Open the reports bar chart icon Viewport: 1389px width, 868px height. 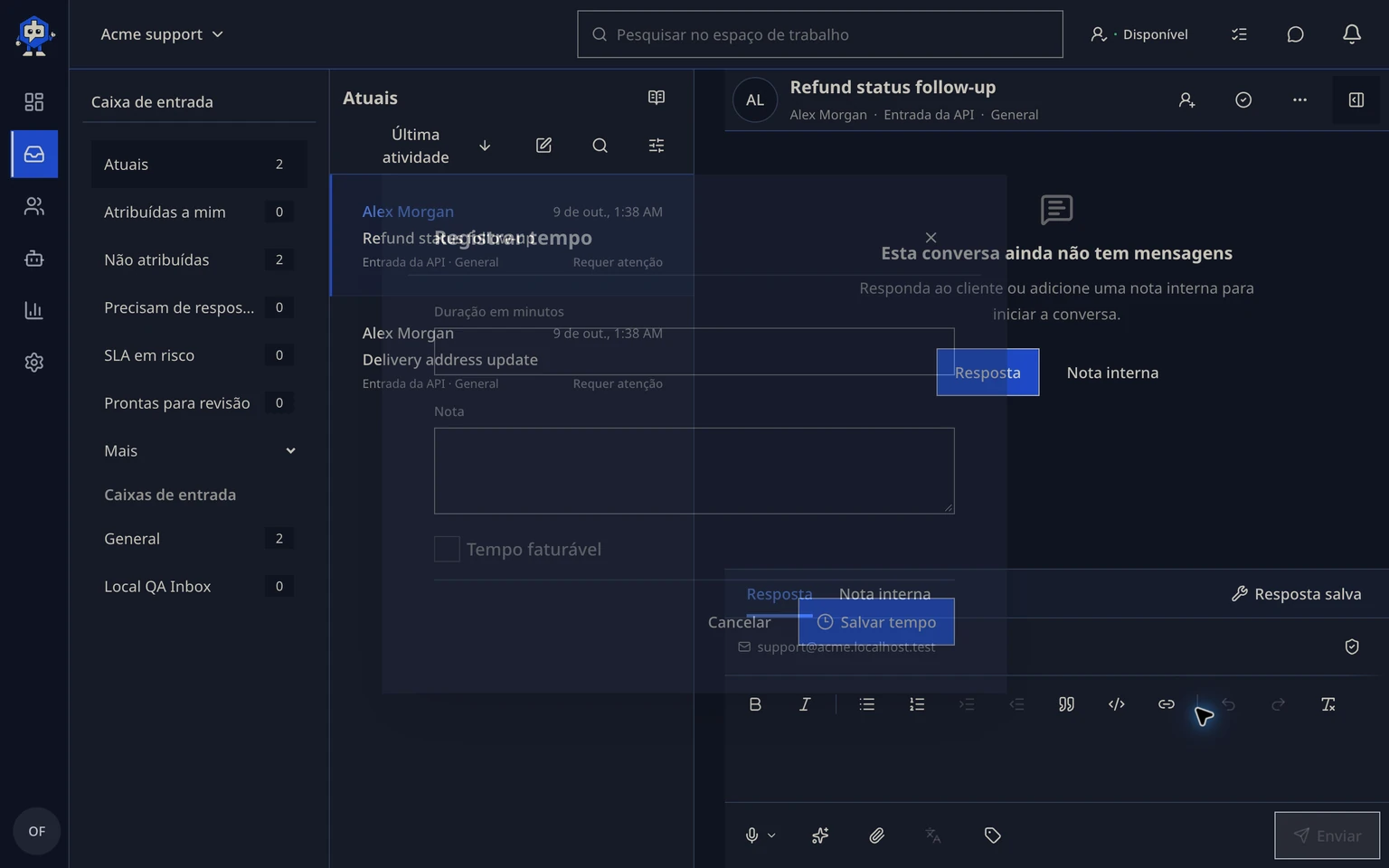click(33, 310)
